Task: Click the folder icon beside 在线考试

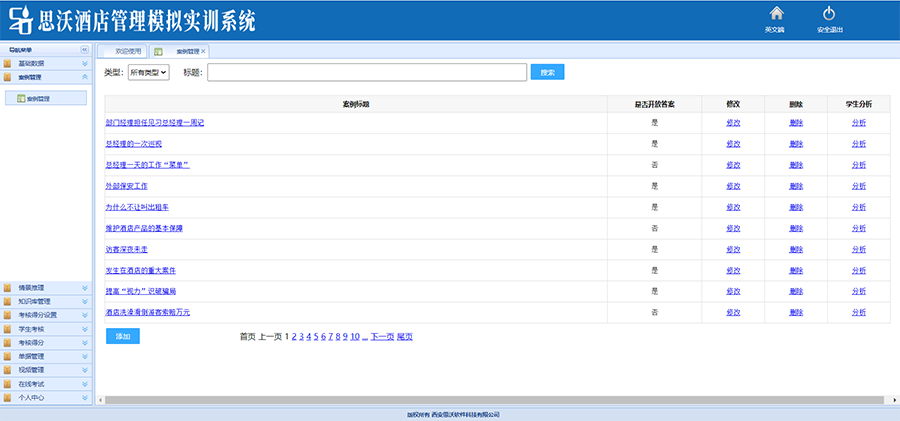Action: 8,384
